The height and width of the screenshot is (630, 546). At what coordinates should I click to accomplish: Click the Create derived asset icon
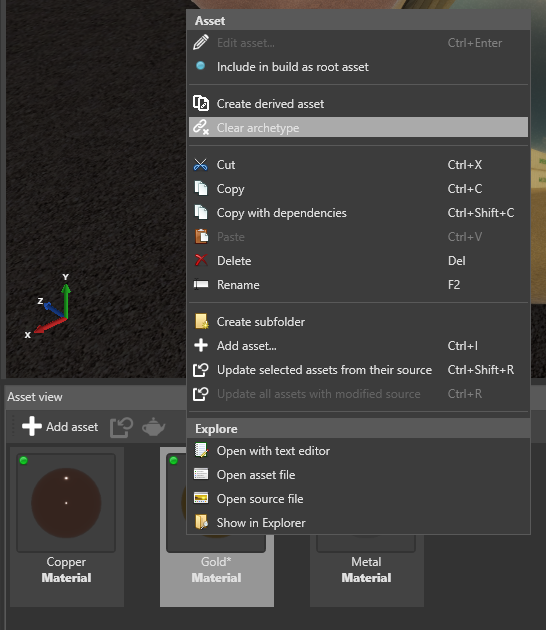pos(201,103)
